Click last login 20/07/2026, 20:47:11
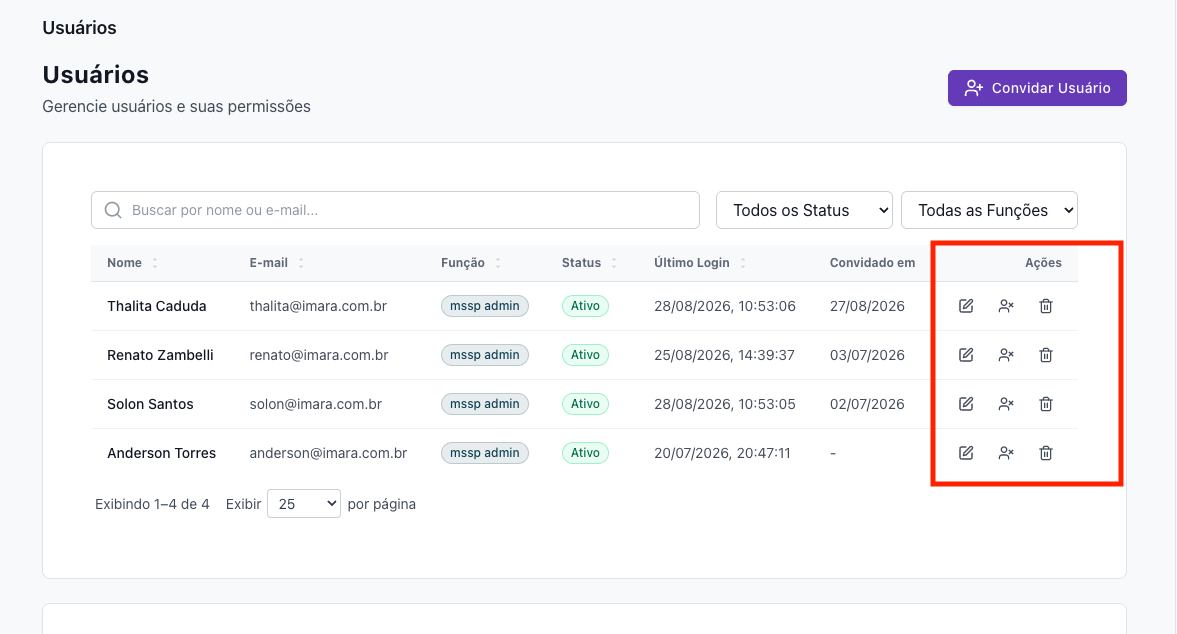1177x634 pixels. pyautogui.click(x=722, y=453)
